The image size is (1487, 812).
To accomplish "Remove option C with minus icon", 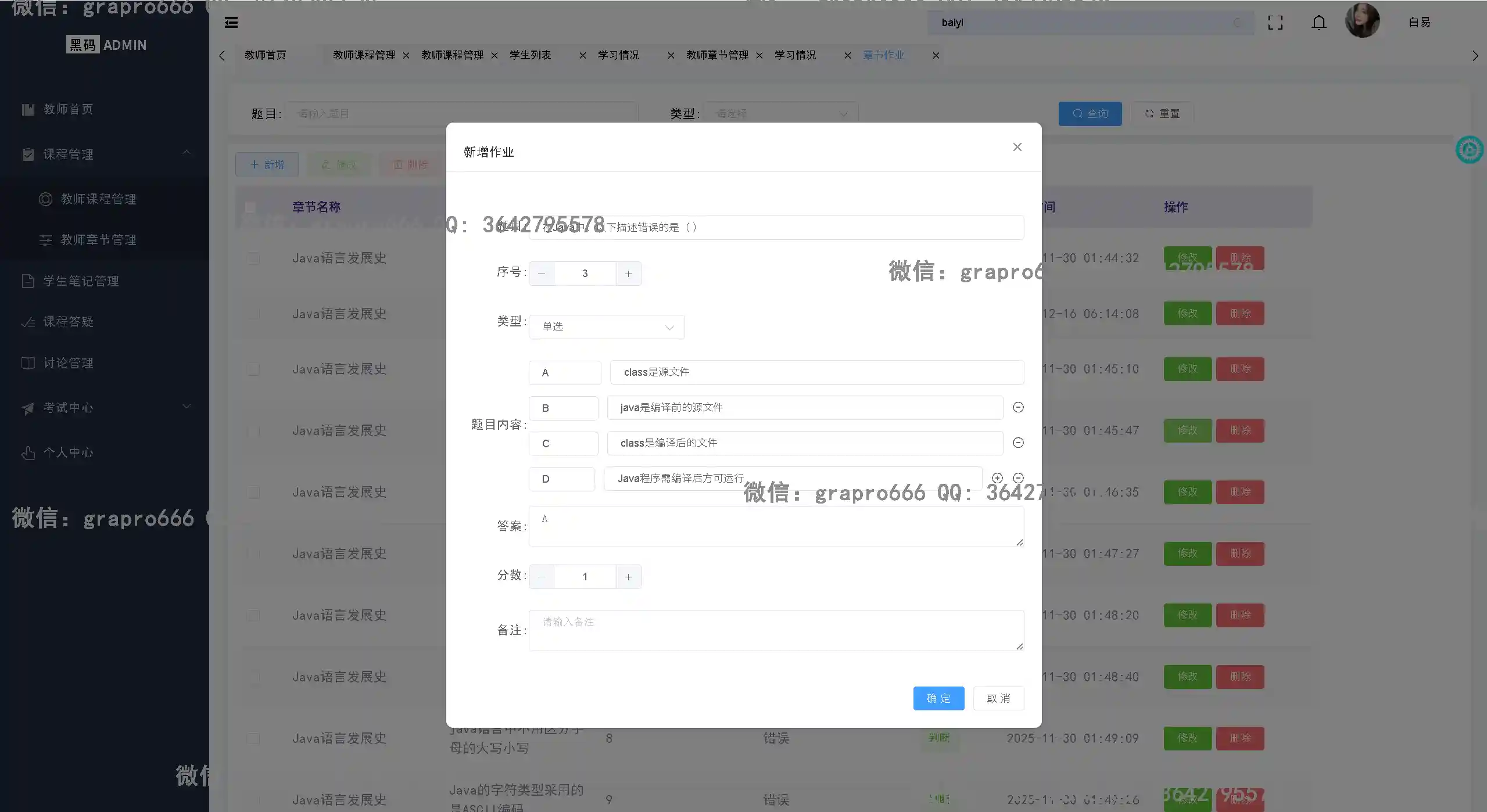I will 1018,443.
